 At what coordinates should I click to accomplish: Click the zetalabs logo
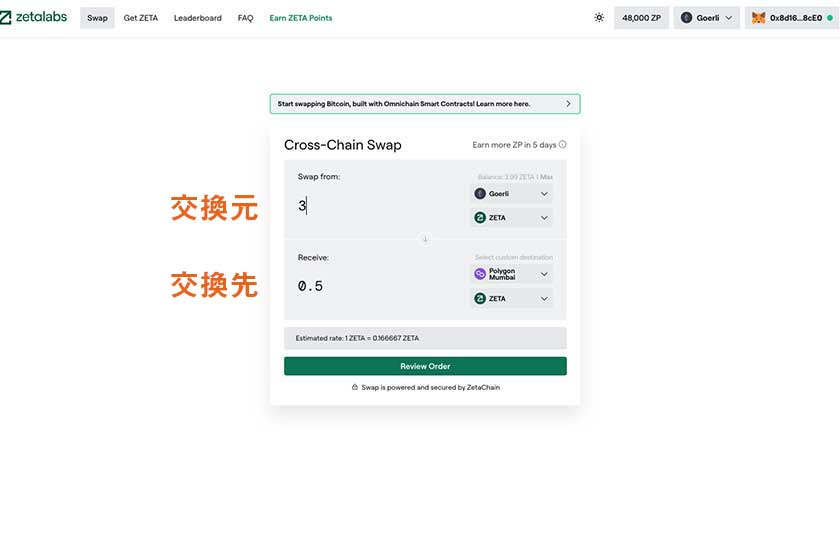coord(33,17)
